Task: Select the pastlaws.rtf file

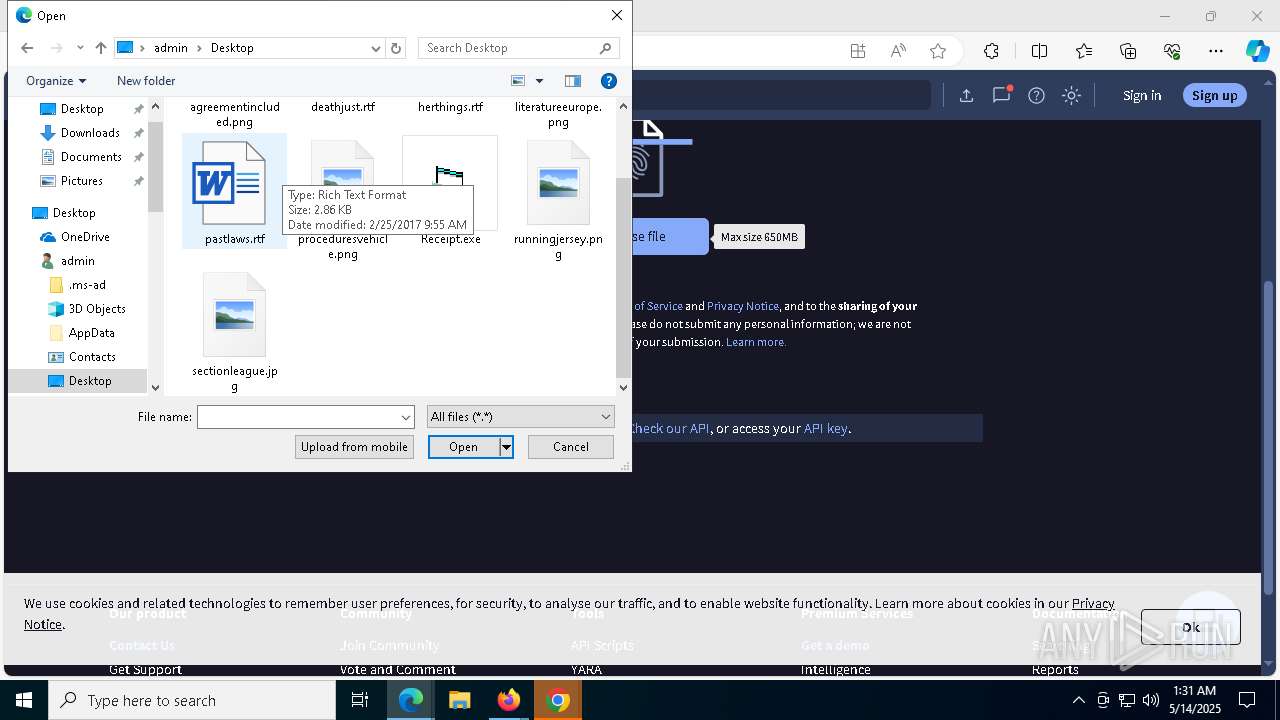Action: pyautogui.click(x=234, y=192)
